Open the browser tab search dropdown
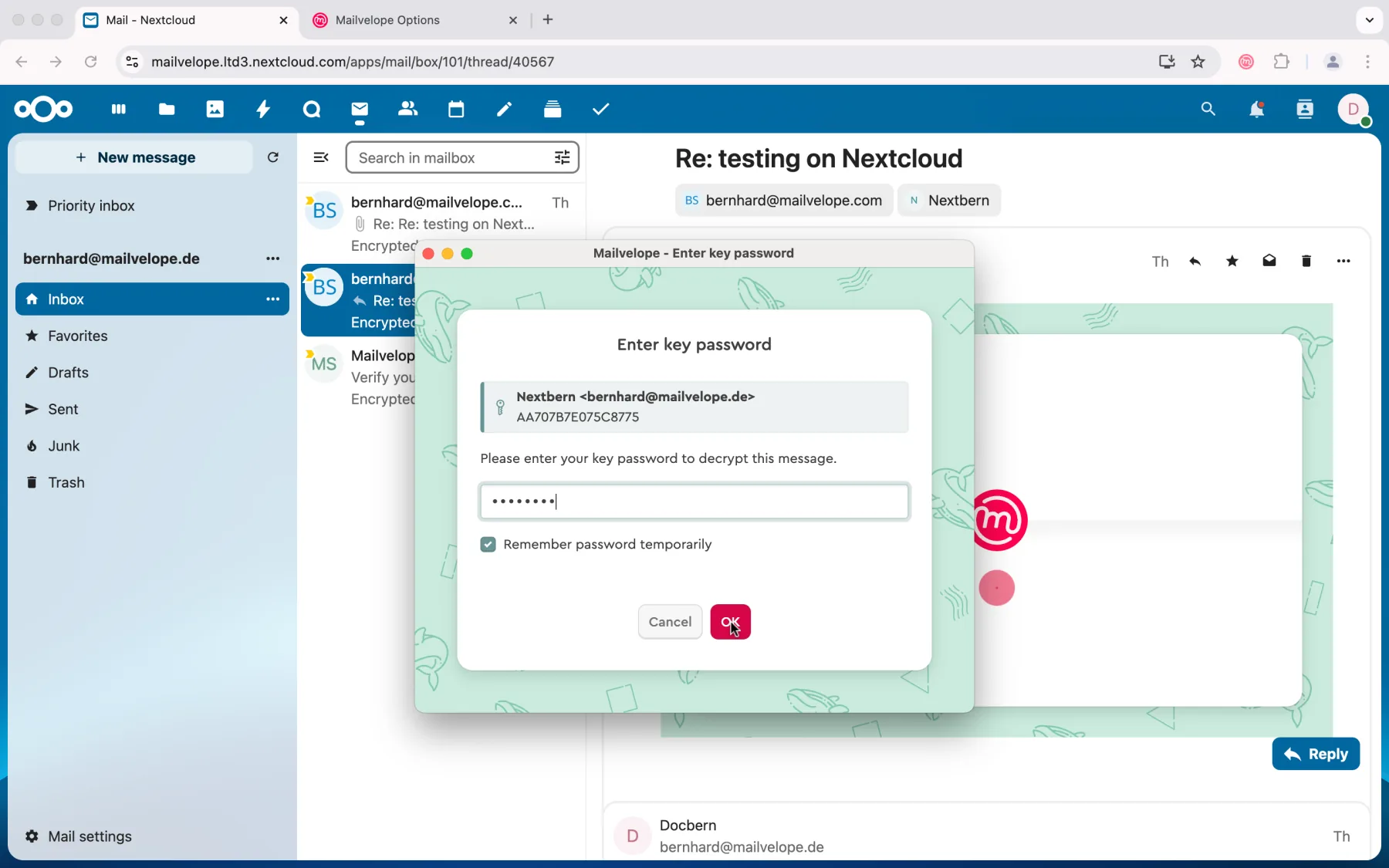1389x868 pixels. pyautogui.click(x=1369, y=20)
